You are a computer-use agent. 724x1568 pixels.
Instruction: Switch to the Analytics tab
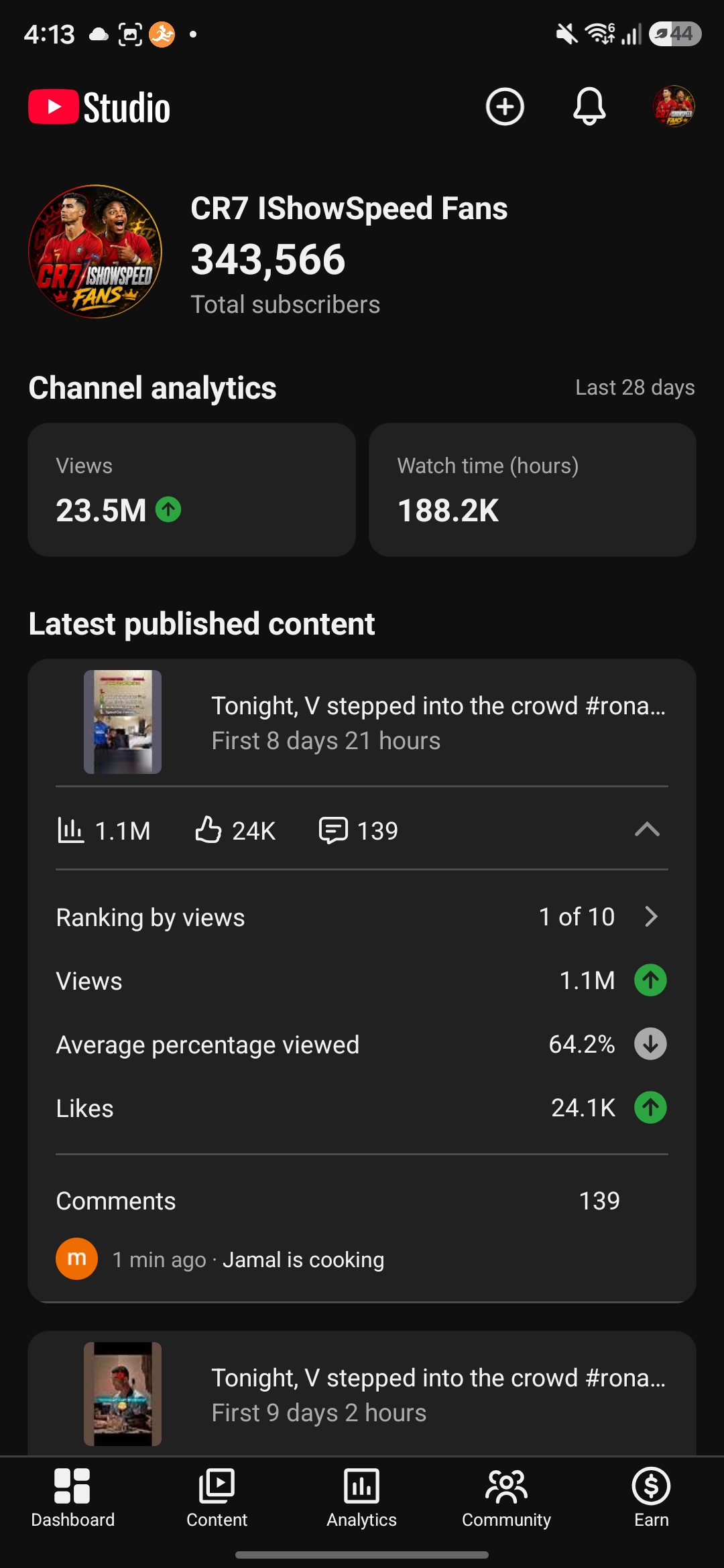pyautogui.click(x=362, y=1498)
